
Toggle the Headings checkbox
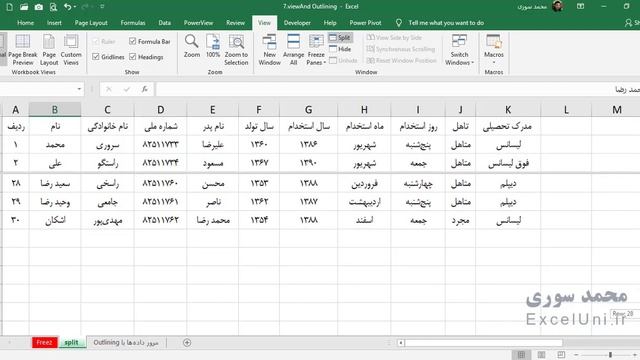(x=132, y=57)
